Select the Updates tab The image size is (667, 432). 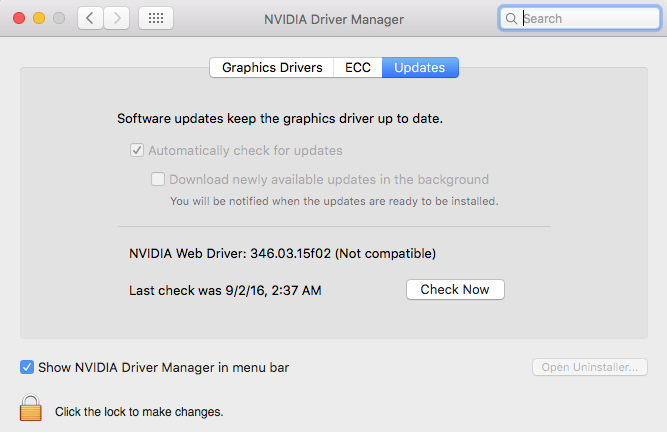point(420,68)
